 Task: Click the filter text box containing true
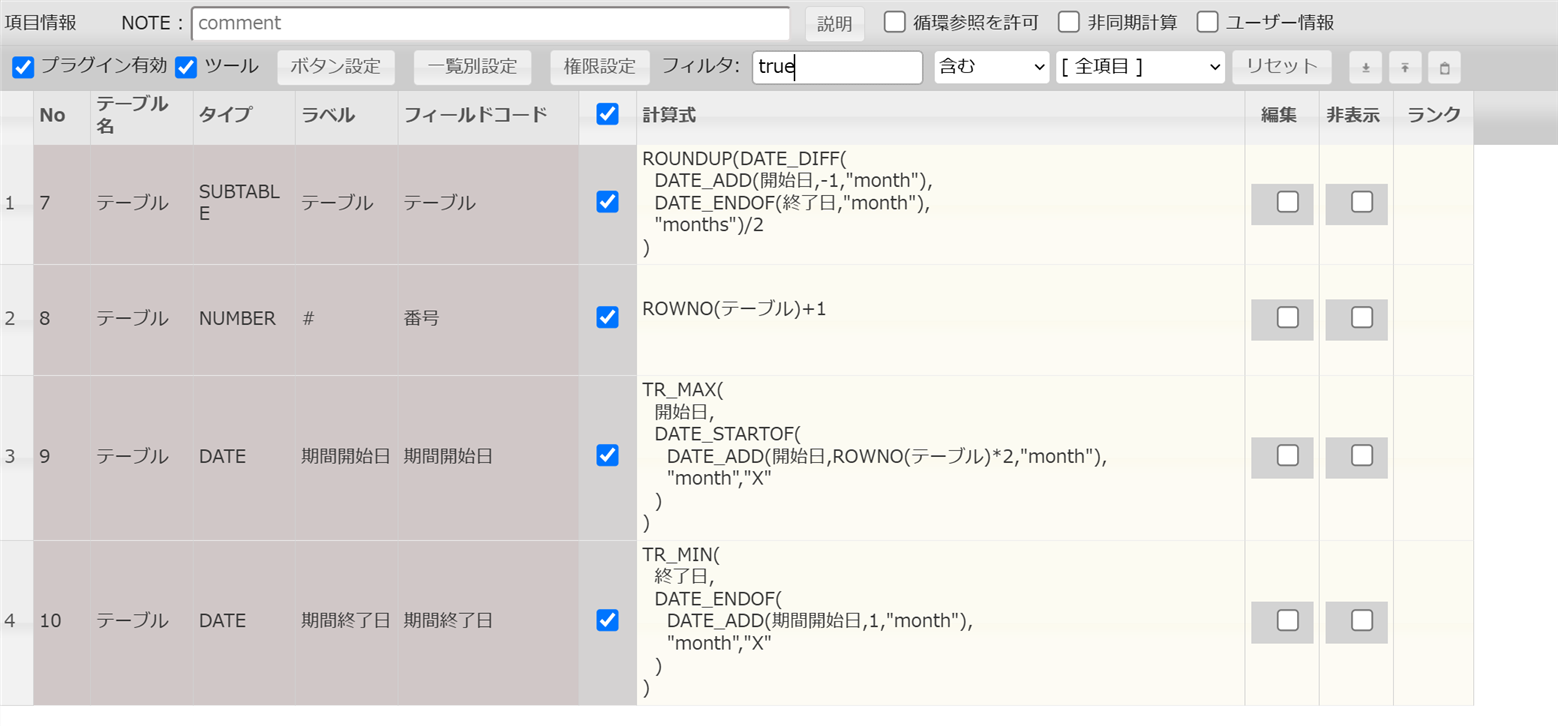point(837,67)
